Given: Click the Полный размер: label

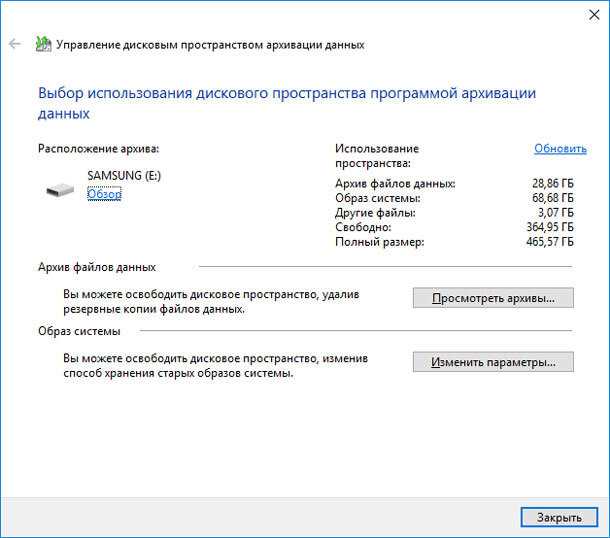Looking at the screenshot, I should pos(380,242).
